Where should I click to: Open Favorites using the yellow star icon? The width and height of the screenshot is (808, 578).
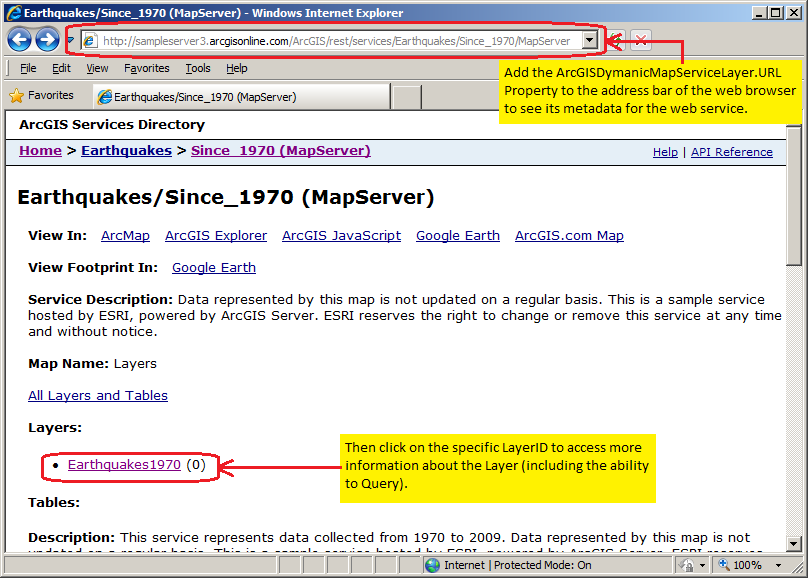pyautogui.click(x=18, y=96)
